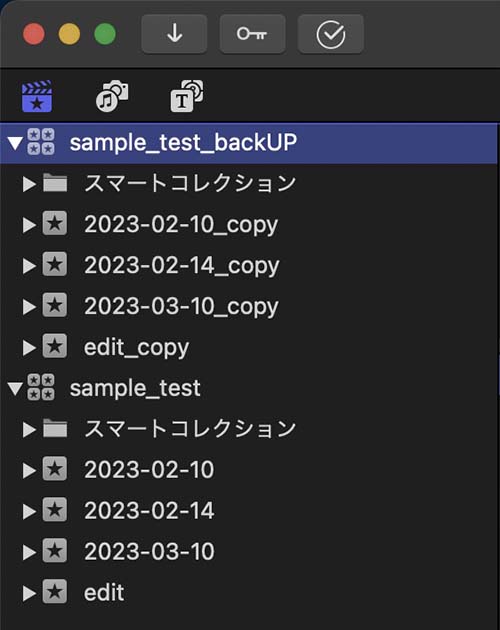Open the Photos and Audio sidebar

112,96
